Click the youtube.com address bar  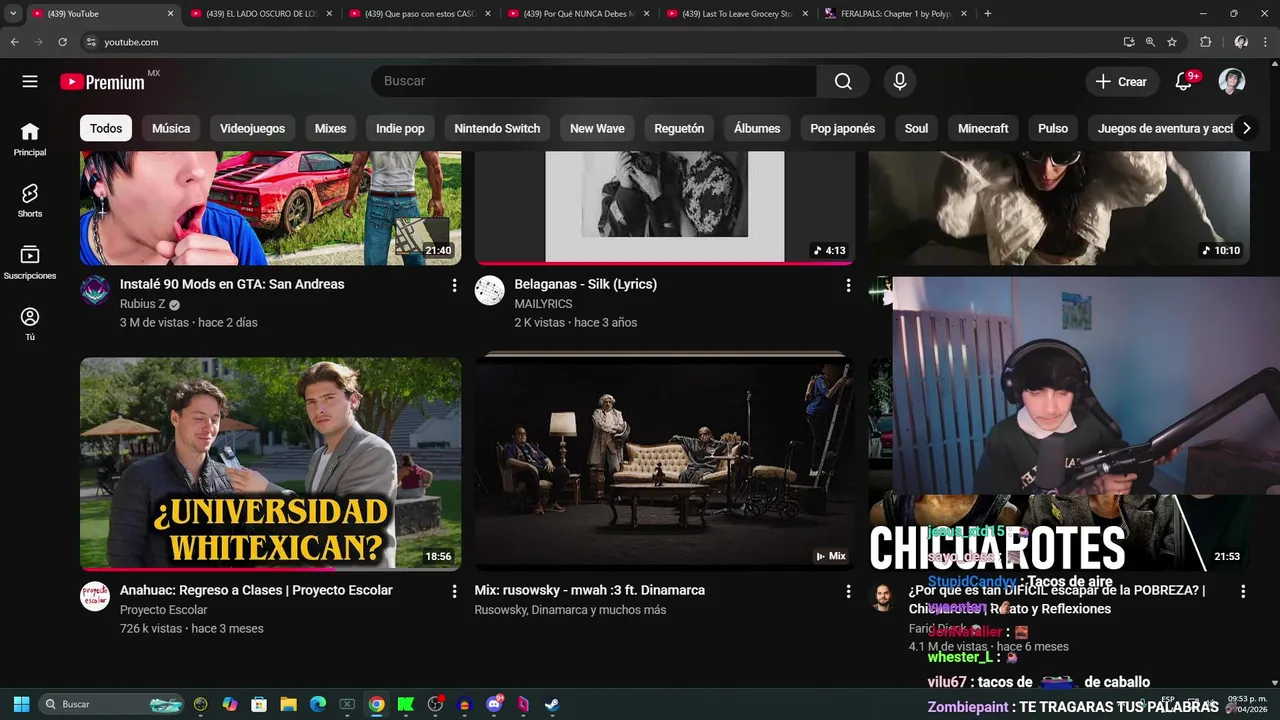600,42
